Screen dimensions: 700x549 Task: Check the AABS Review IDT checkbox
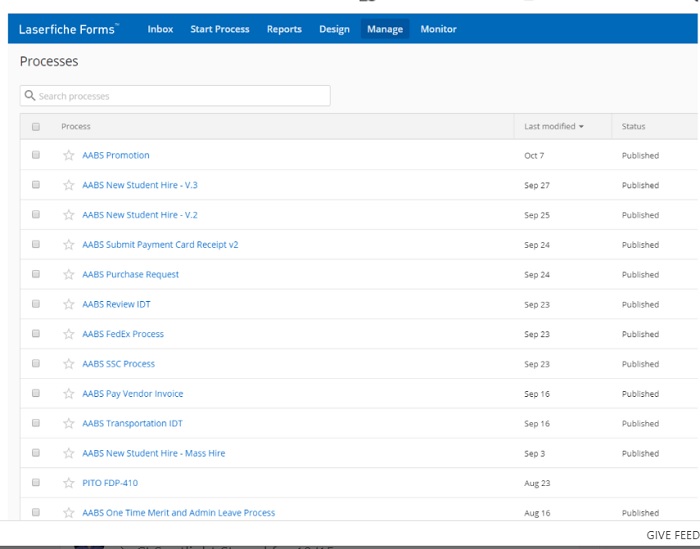36,304
